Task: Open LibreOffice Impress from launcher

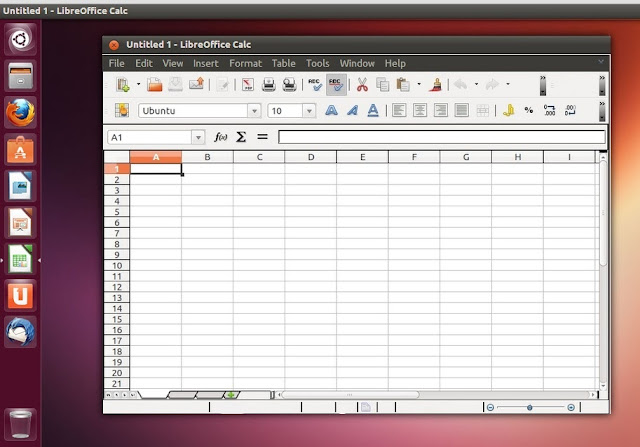Action: 20,222
